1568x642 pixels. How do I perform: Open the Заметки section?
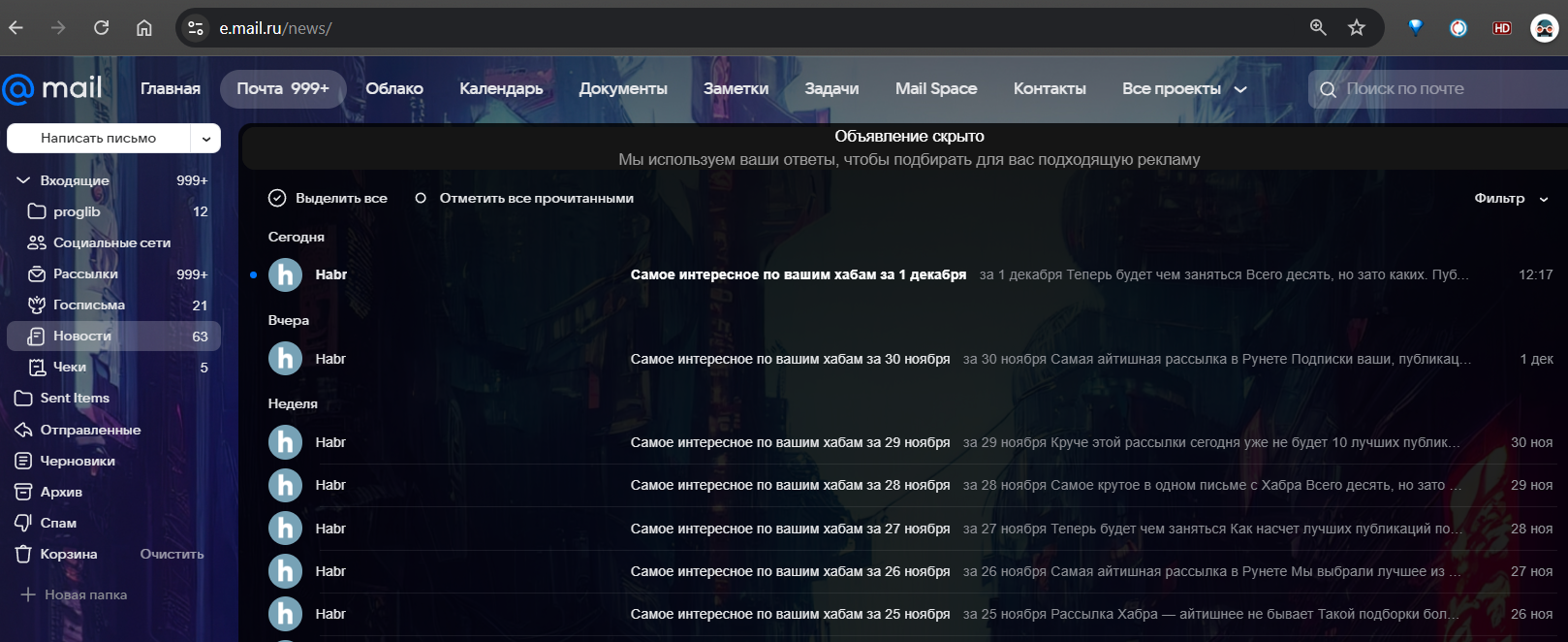[737, 88]
